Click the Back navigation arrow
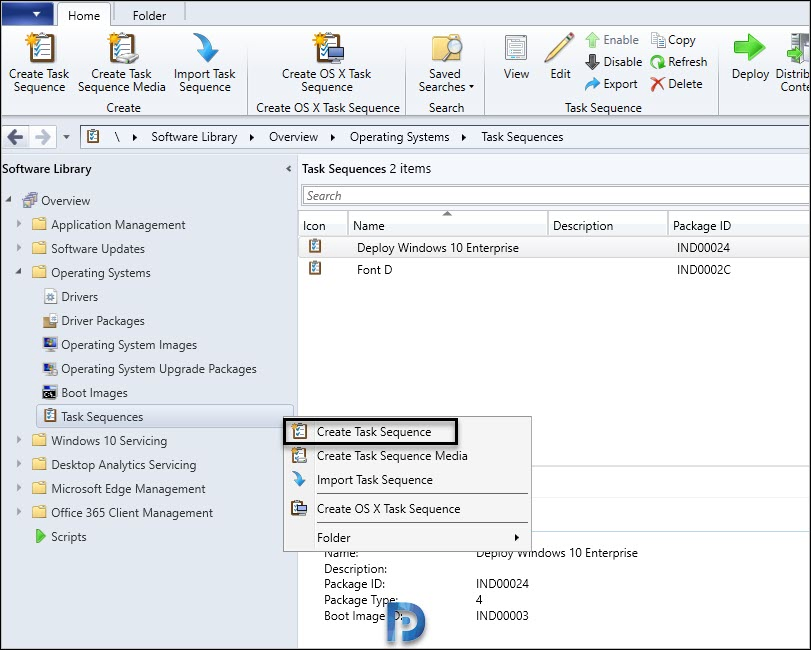811x650 pixels. pyautogui.click(x=15, y=137)
